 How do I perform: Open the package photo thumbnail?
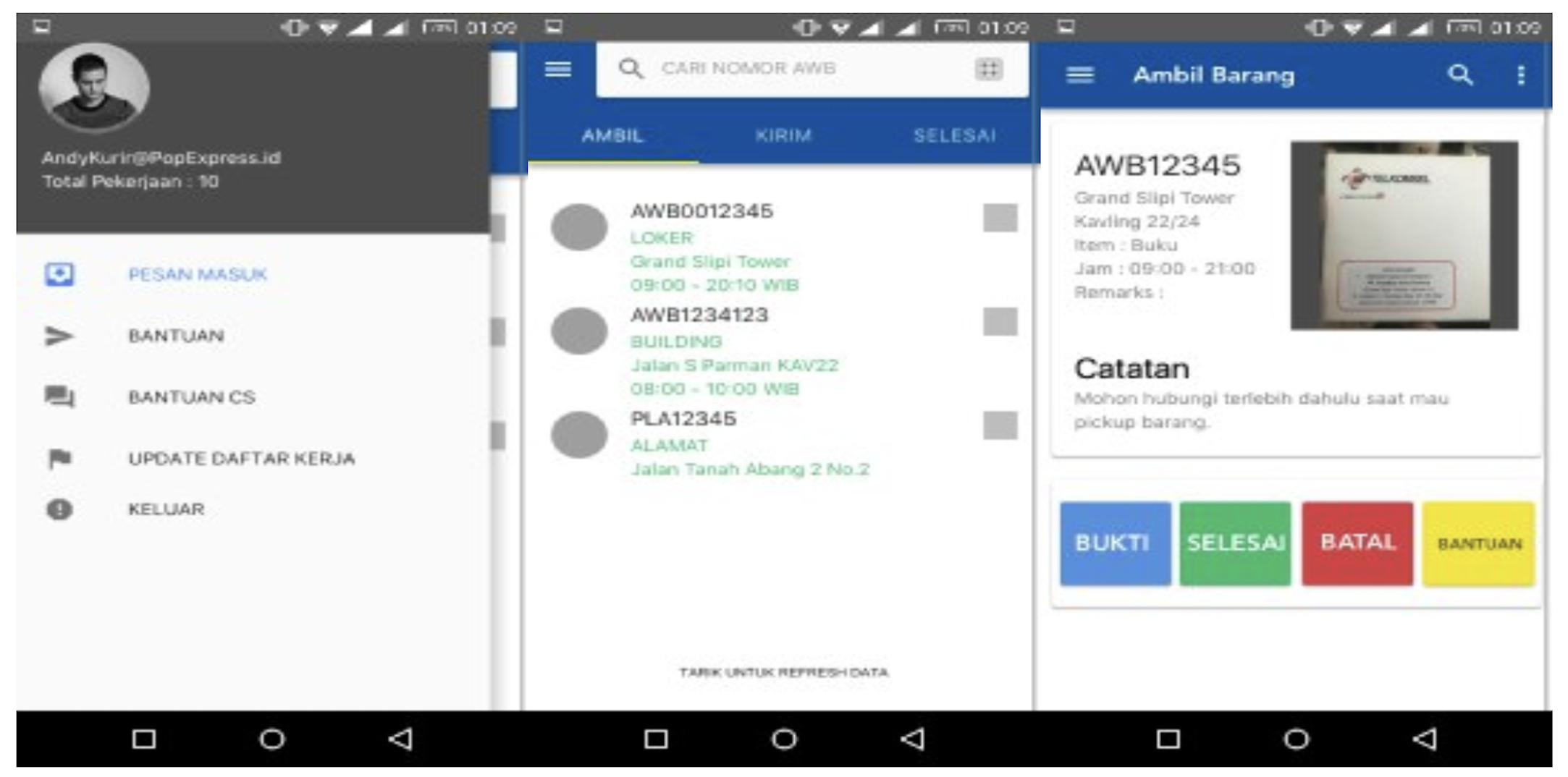click(1404, 235)
